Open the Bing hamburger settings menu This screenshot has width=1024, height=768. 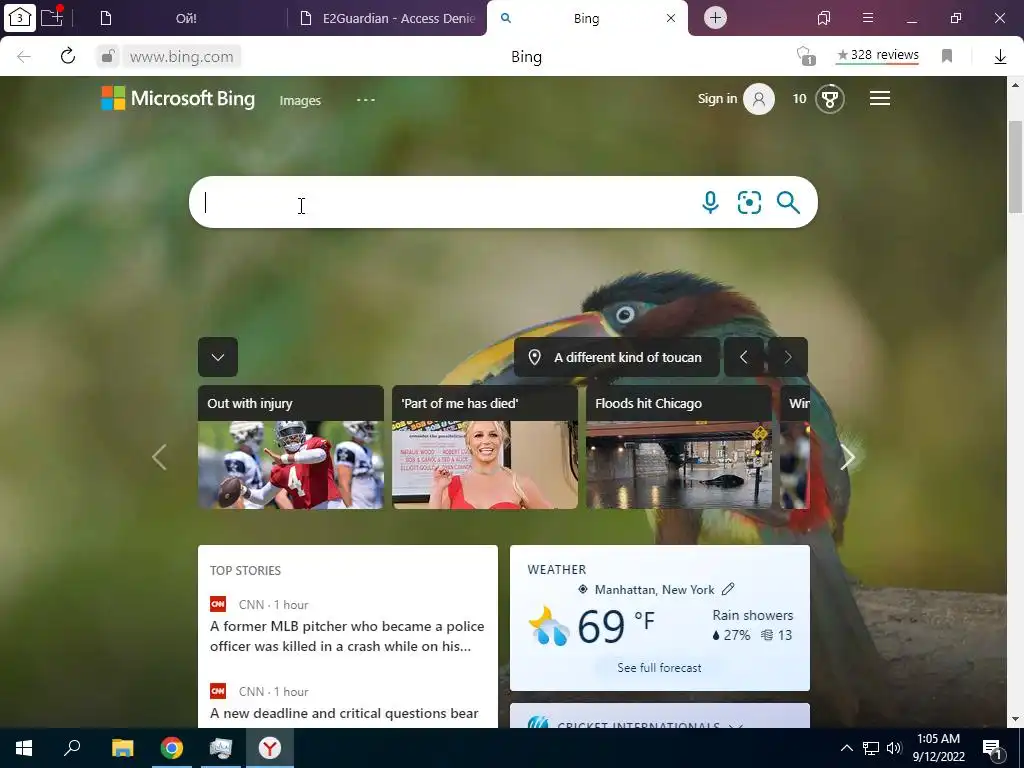tap(880, 99)
